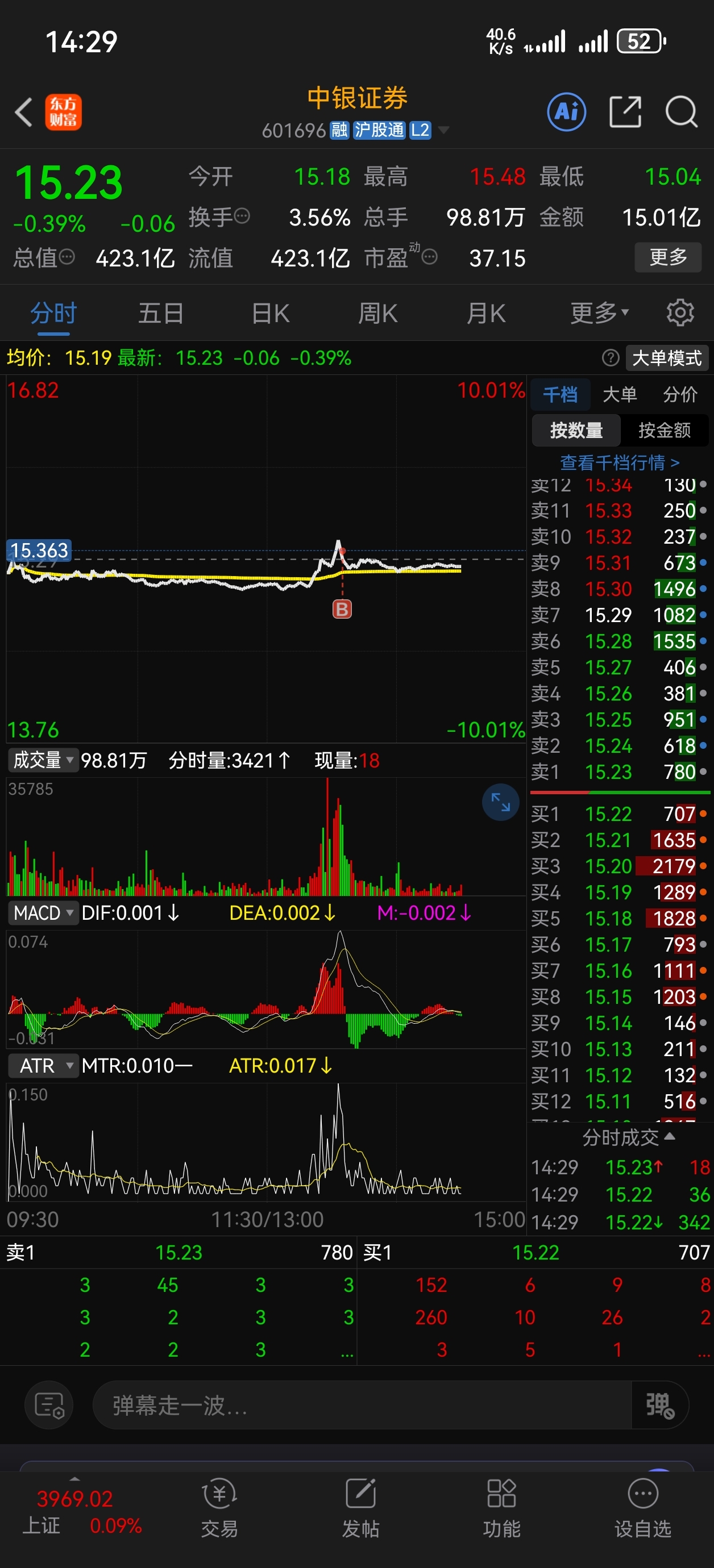The width and height of the screenshot is (714, 1568).
Task: Tap the 15.363 price label on chart
Action: pyautogui.click(x=39, y=551)
